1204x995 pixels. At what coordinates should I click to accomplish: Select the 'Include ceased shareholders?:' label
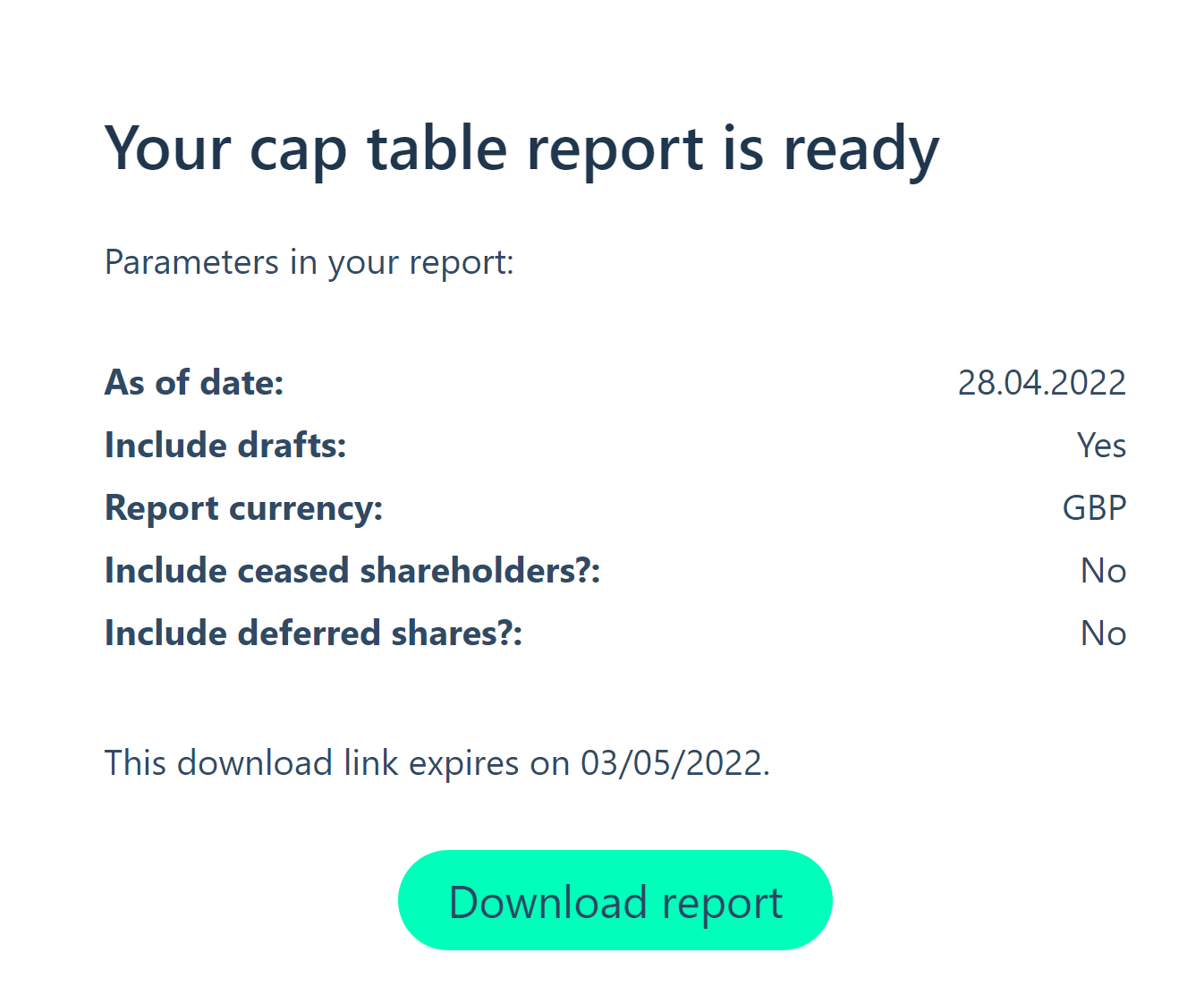click(352, 571)
